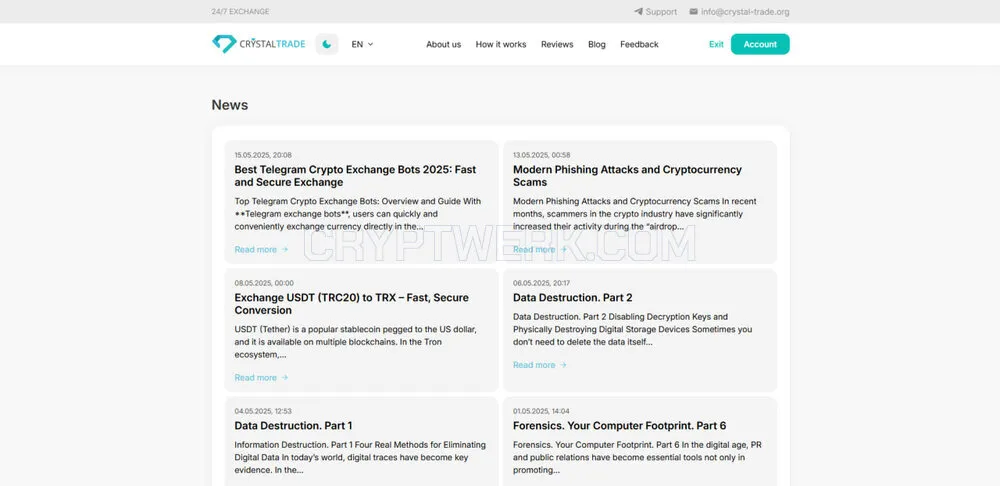1000x486 pixels.
Task: Open article Forensics. Your Computer Footprint. Part 6
Action: coord(619,425)
